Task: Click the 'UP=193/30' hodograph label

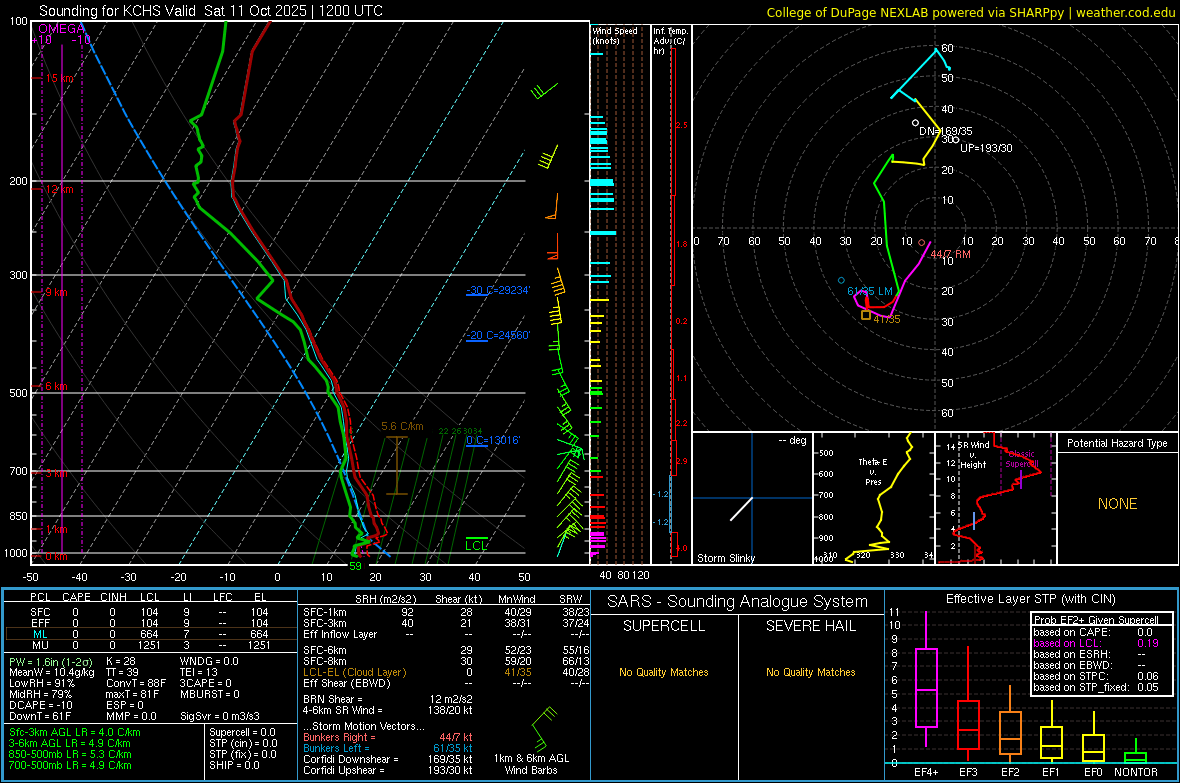Action: tap(987, 148)
